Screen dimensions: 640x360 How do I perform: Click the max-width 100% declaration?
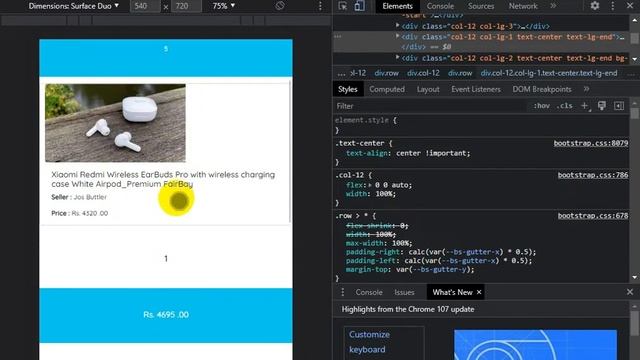coord(379,243)
